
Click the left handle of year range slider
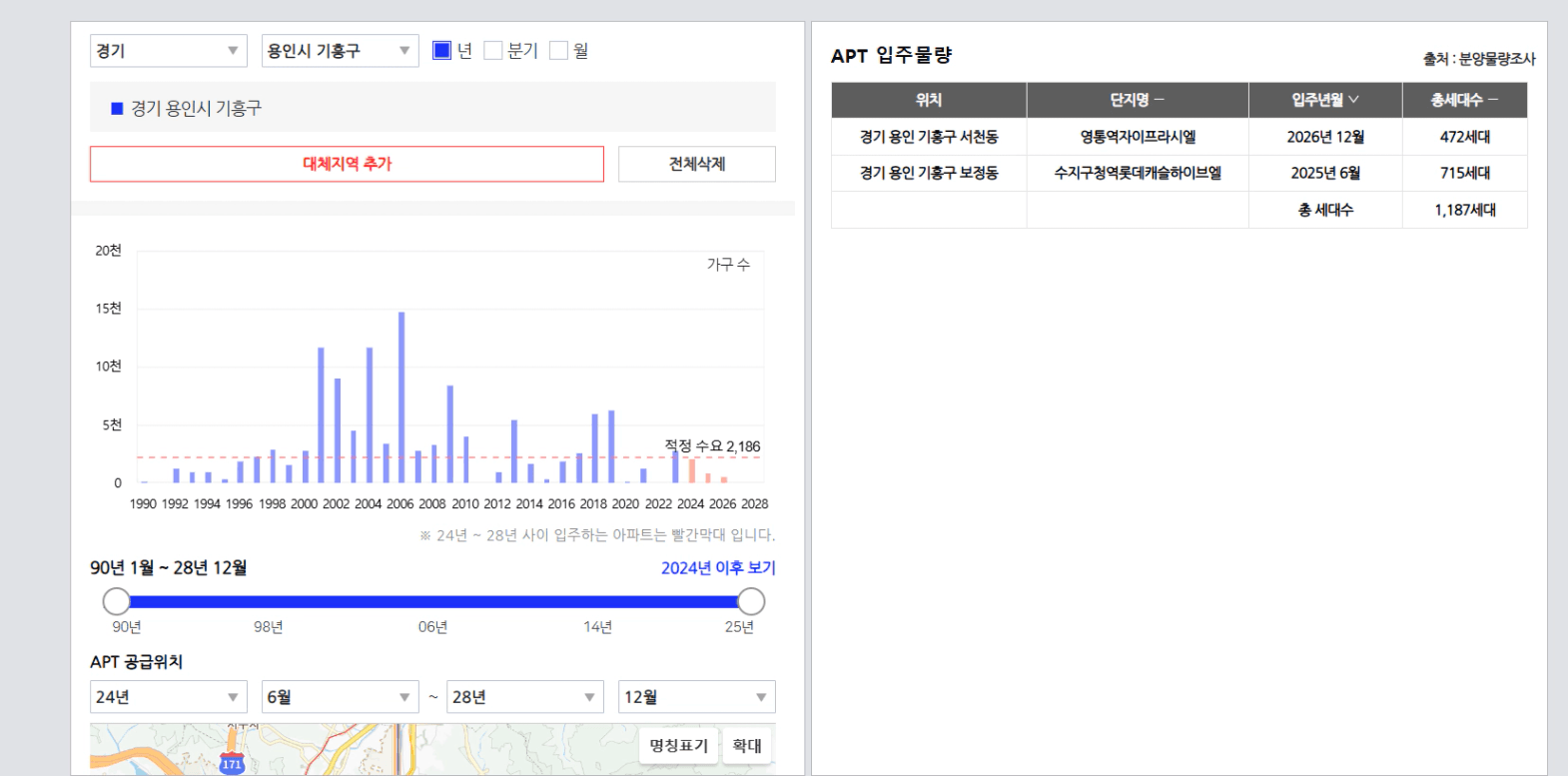[x=117, y=601]
